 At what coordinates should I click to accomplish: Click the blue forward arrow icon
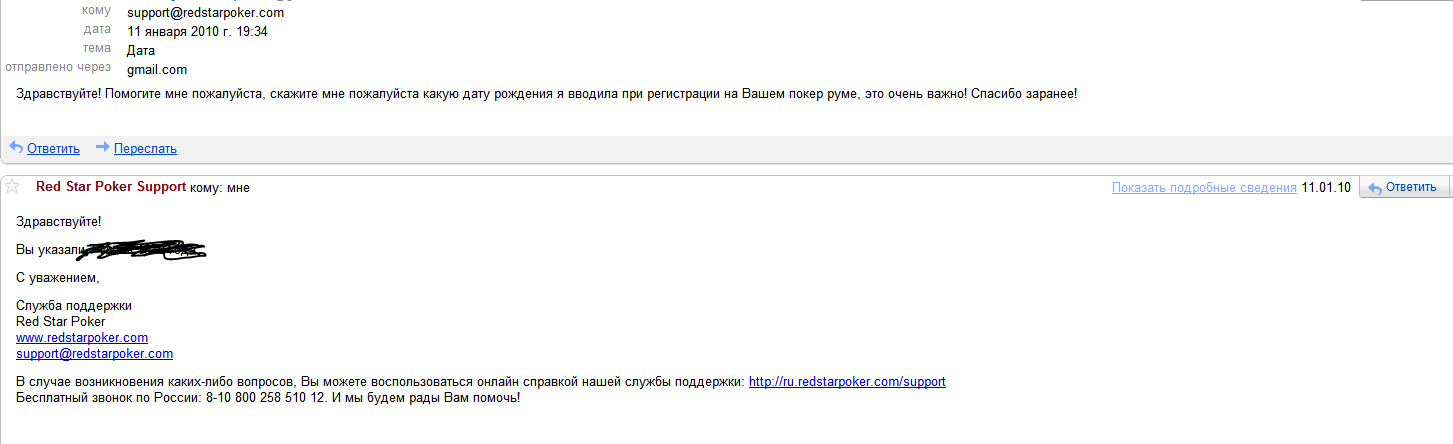[102, 148]
